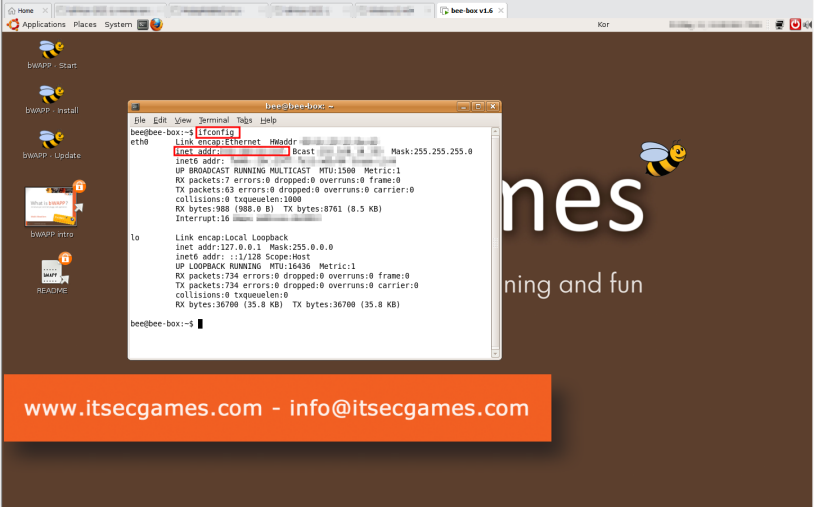Click the red power shutdown icon
This screenshot has height=507, width=814.
coord(795,24)
